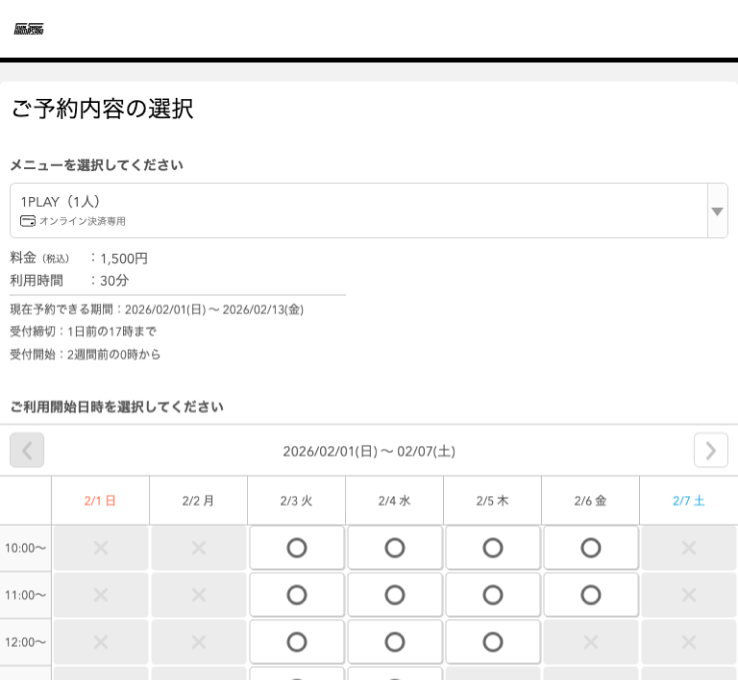
Task: Click the 12:00〜 time row label
Action: [25, 642]
